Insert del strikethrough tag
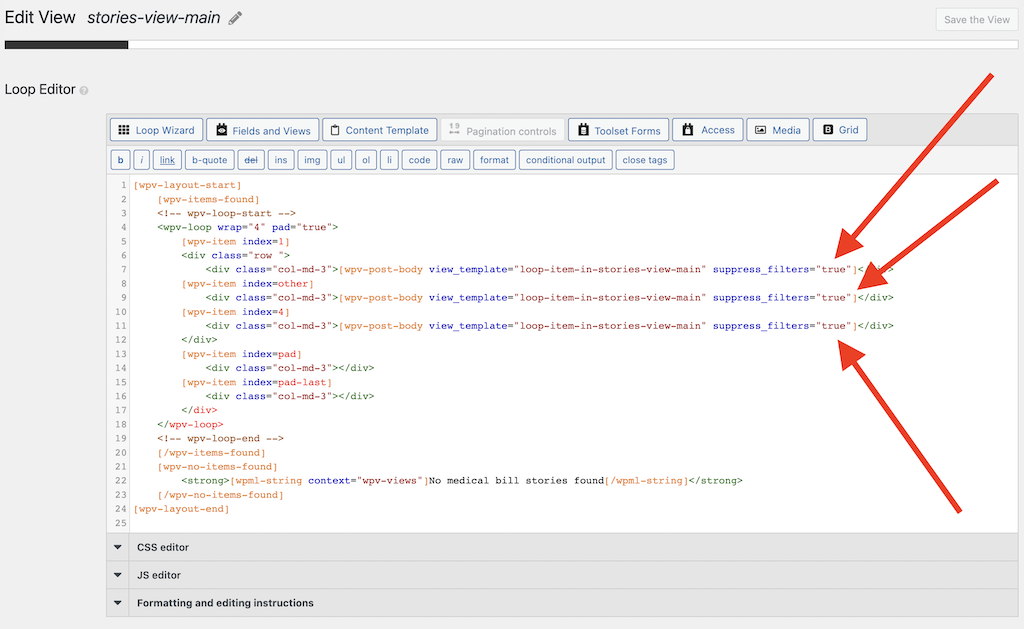The width and height of the screenshot is (1024, 629). click(x=251, y=160)
